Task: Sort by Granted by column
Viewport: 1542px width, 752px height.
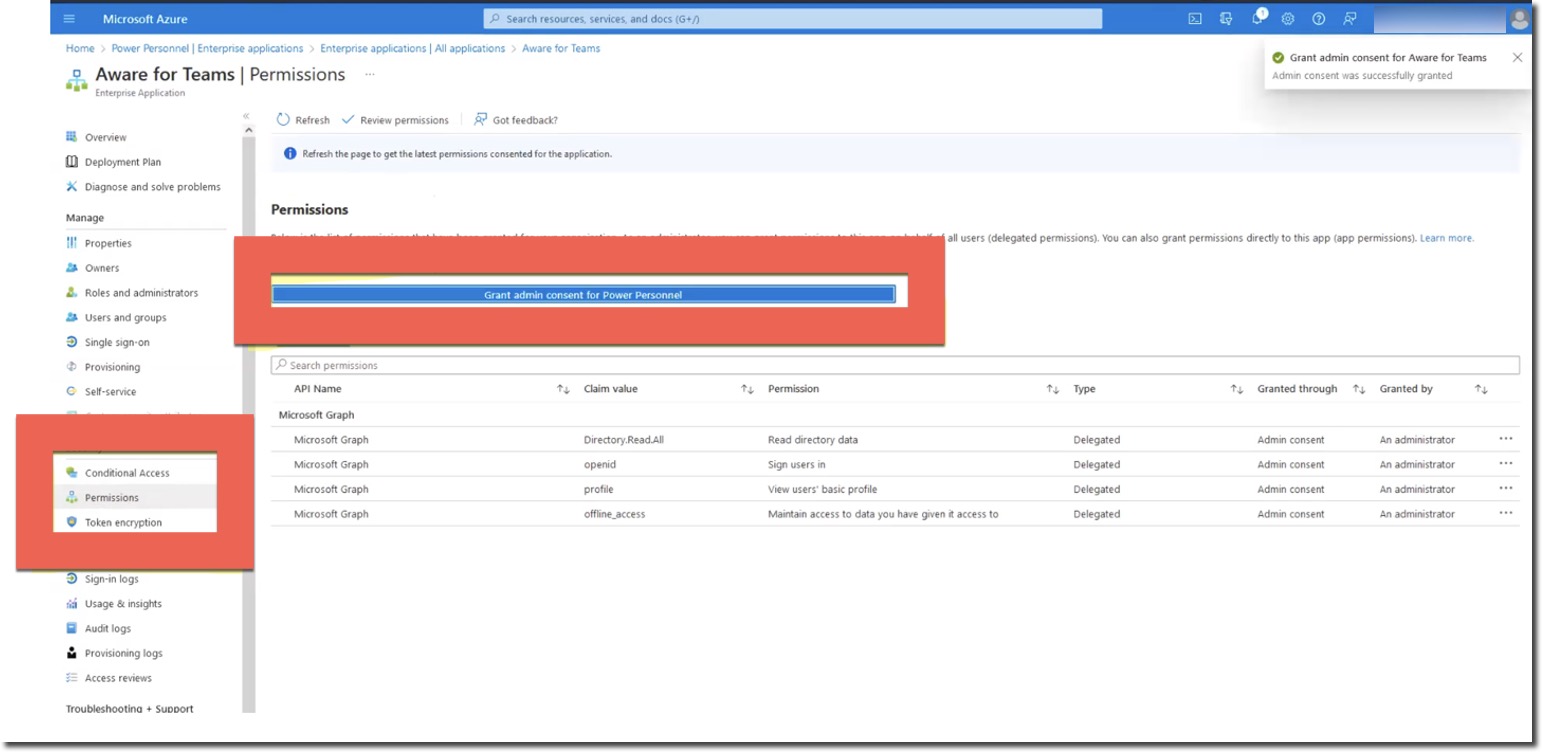Action: point(1481,389)
